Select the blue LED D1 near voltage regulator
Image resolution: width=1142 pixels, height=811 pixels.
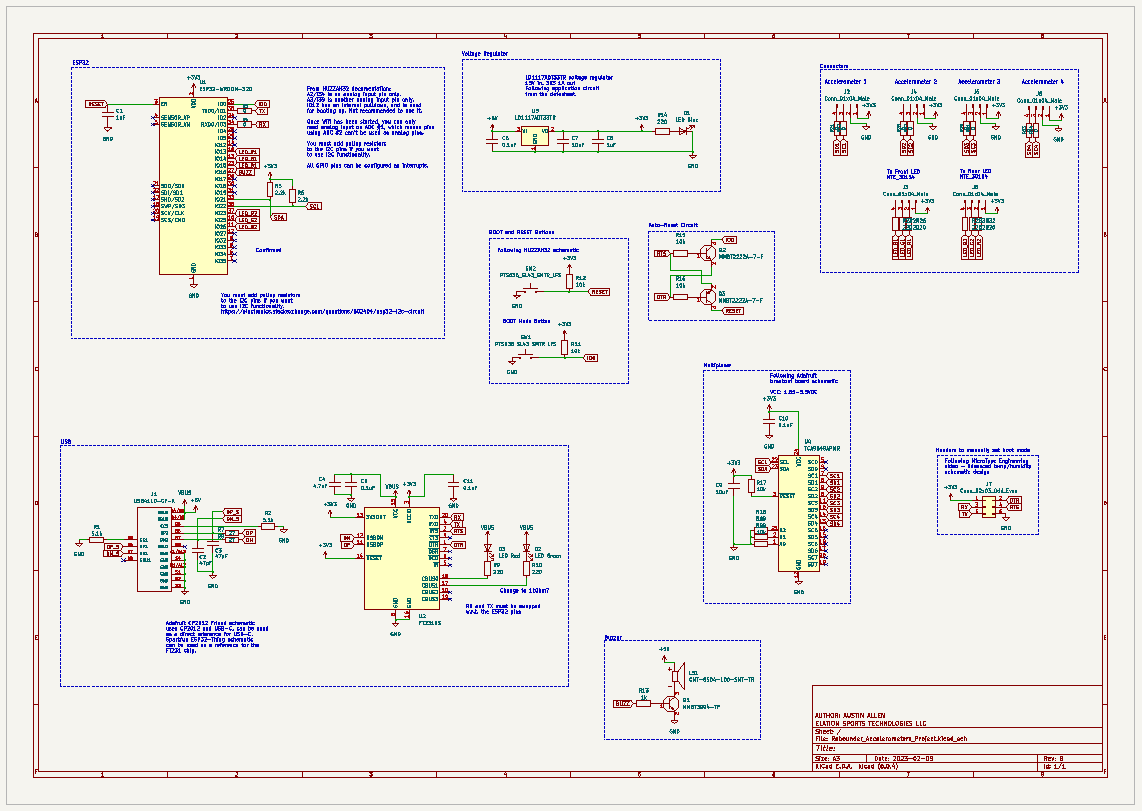tap(684, 131)
